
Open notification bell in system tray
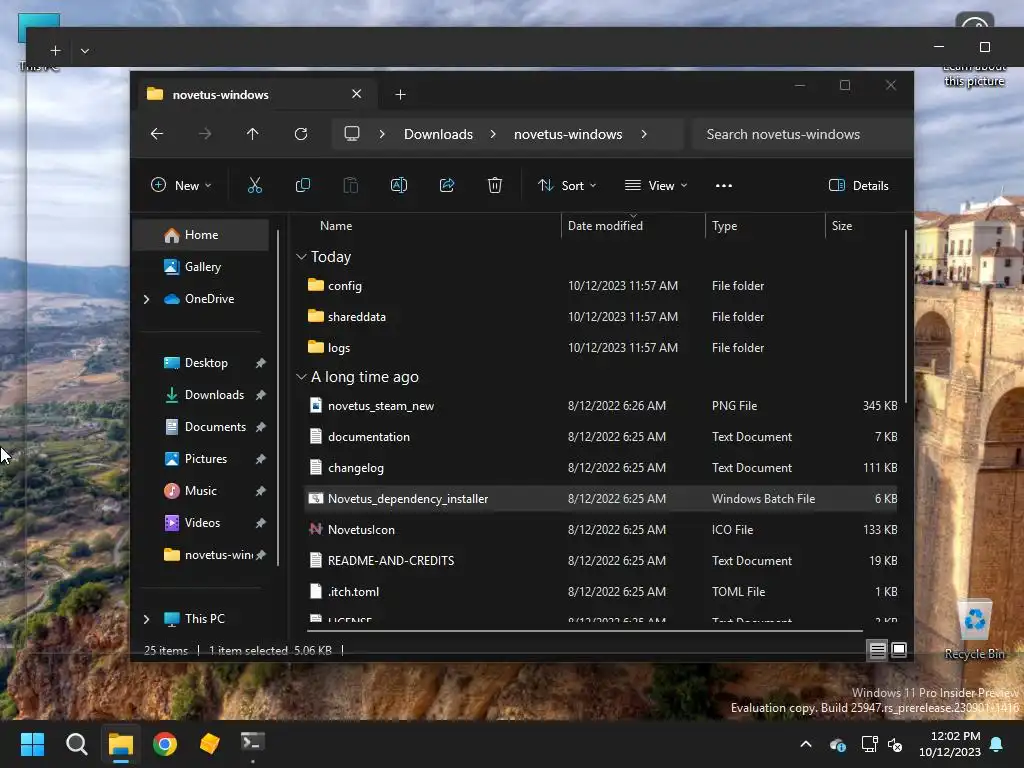(x=997, y=744)
